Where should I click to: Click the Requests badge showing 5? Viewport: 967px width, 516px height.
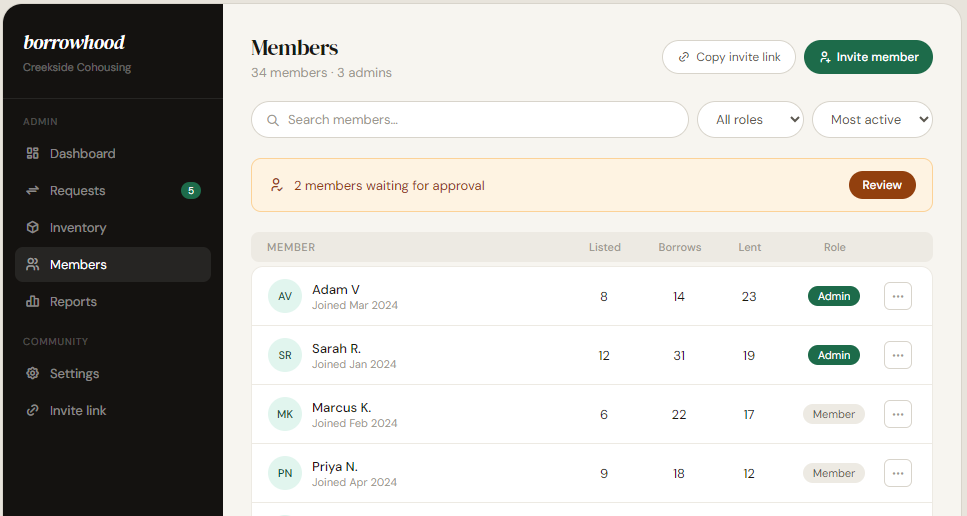click(191, 190)
